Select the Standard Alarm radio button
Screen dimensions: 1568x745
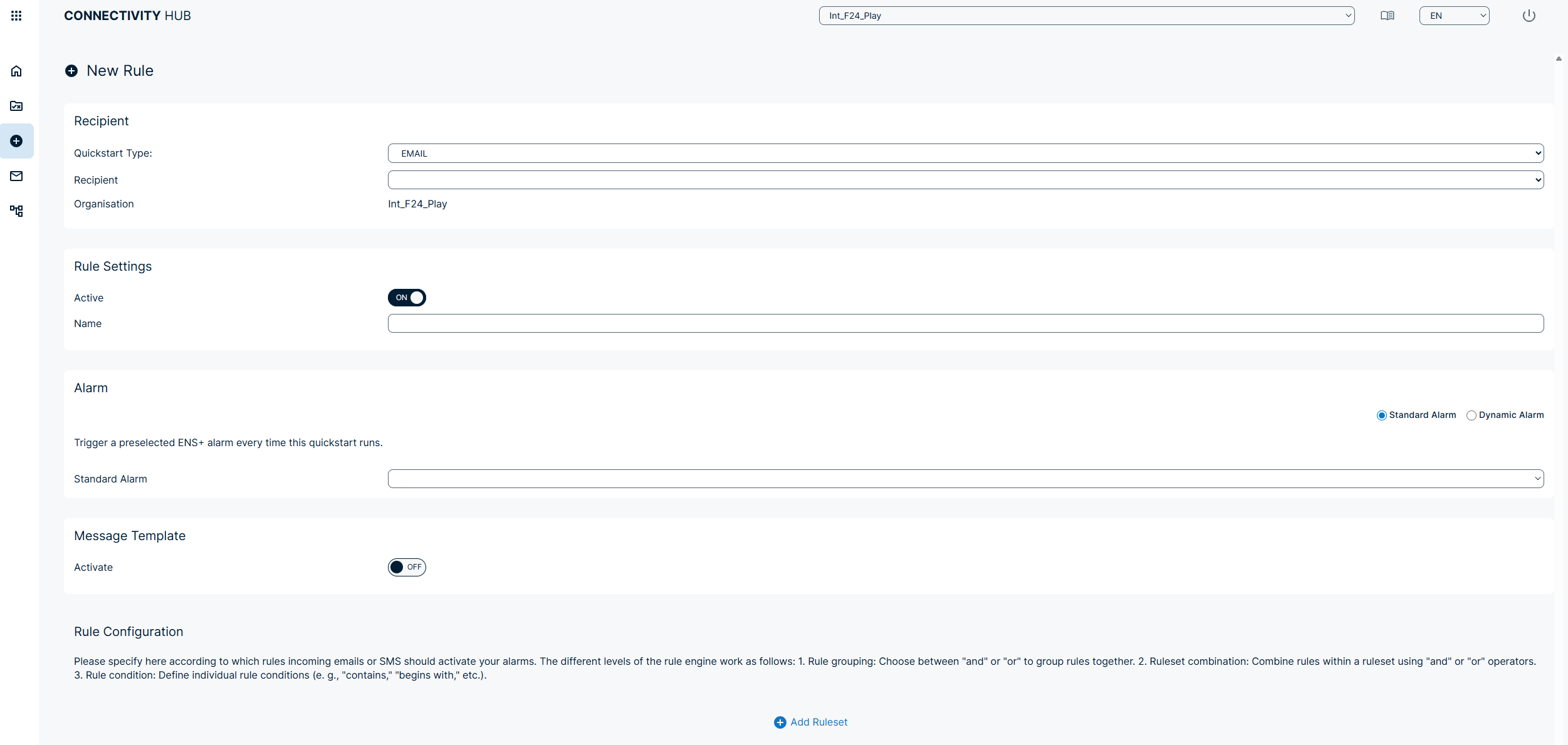1381,415
